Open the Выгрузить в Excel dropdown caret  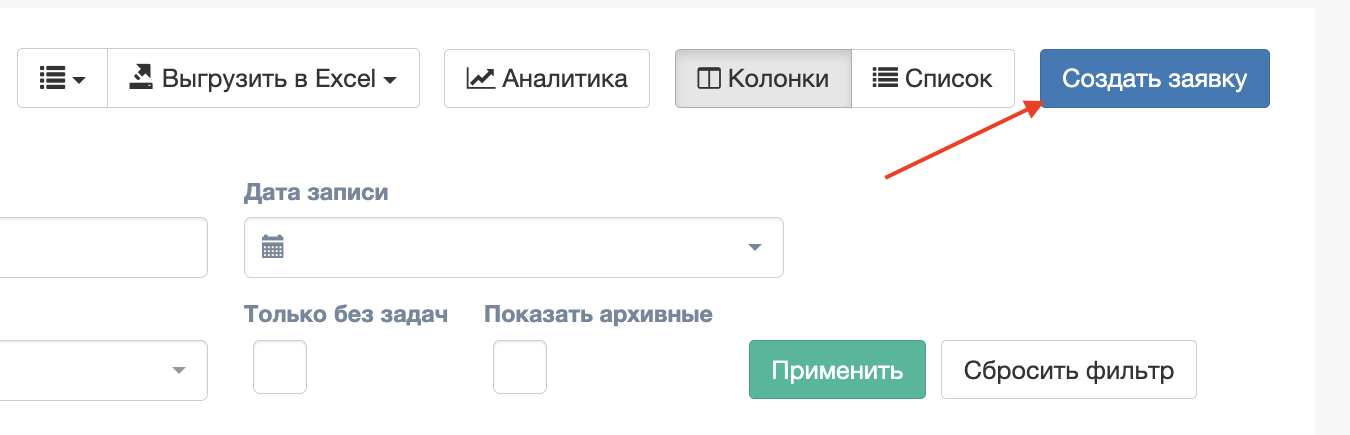click(390, 79)
